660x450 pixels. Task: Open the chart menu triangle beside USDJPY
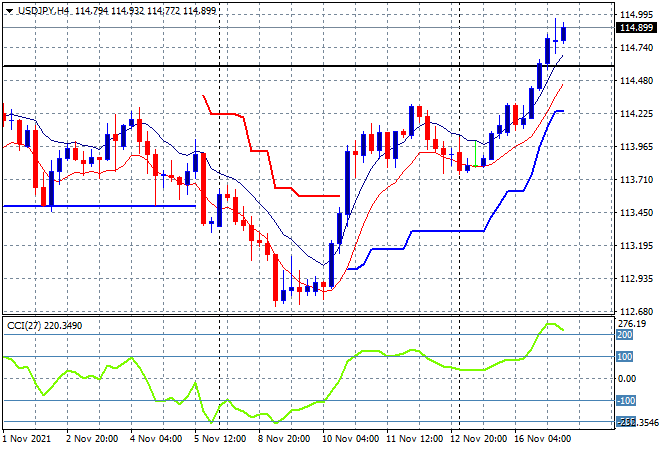[x=9, y=11]
